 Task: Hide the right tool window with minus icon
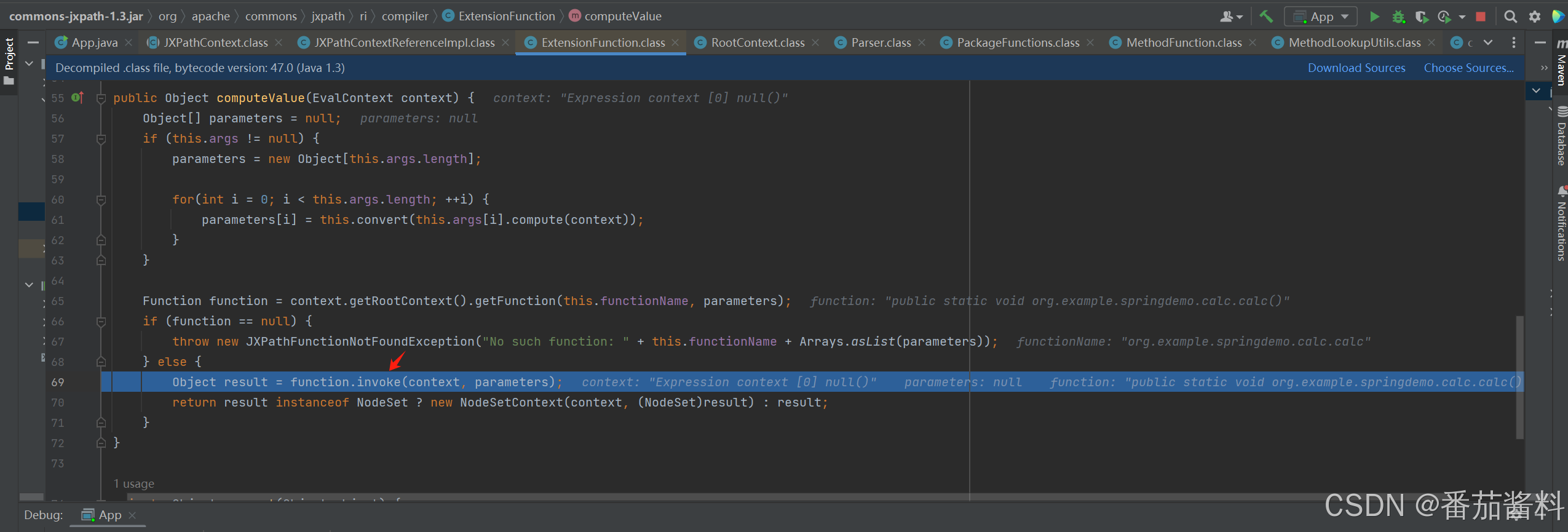1540,42
